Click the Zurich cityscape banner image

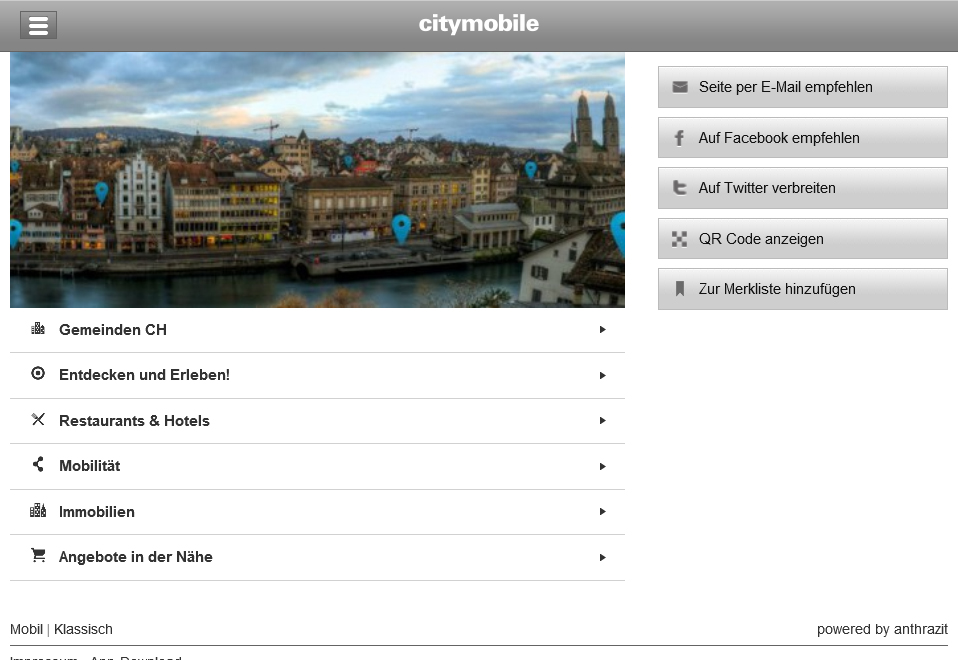[317, 180]
